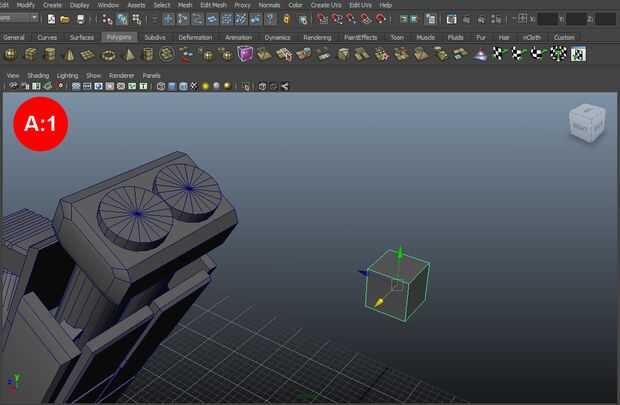Switch to the nCloth shelf tab
The image size is (620, 405).
click(531, 37)
